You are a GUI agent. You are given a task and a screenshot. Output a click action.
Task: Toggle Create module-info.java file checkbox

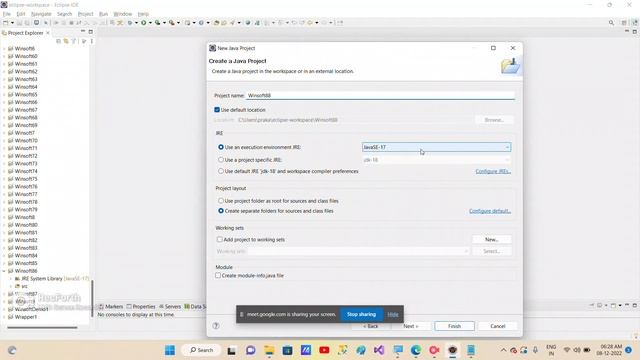pos(218,276)
